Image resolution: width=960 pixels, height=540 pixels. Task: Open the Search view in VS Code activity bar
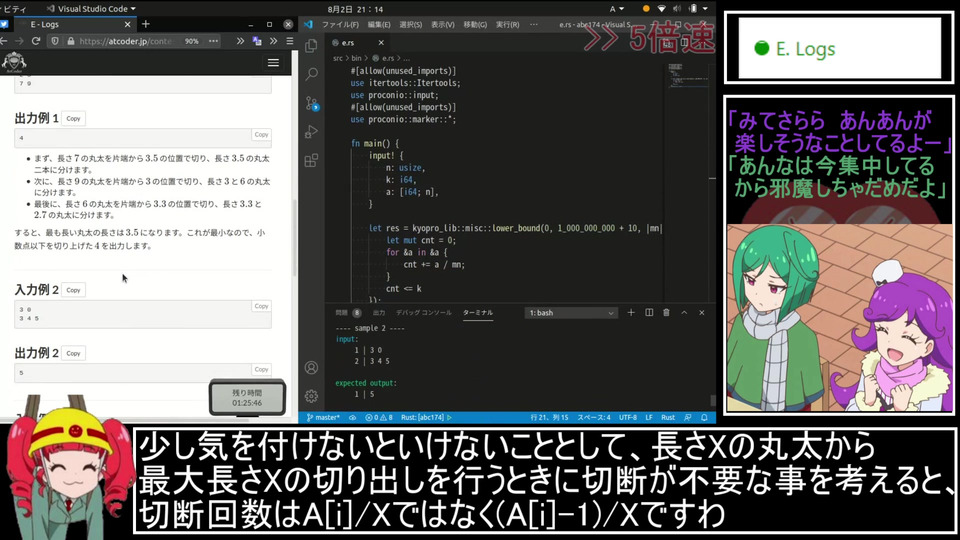tap(311, 74)
